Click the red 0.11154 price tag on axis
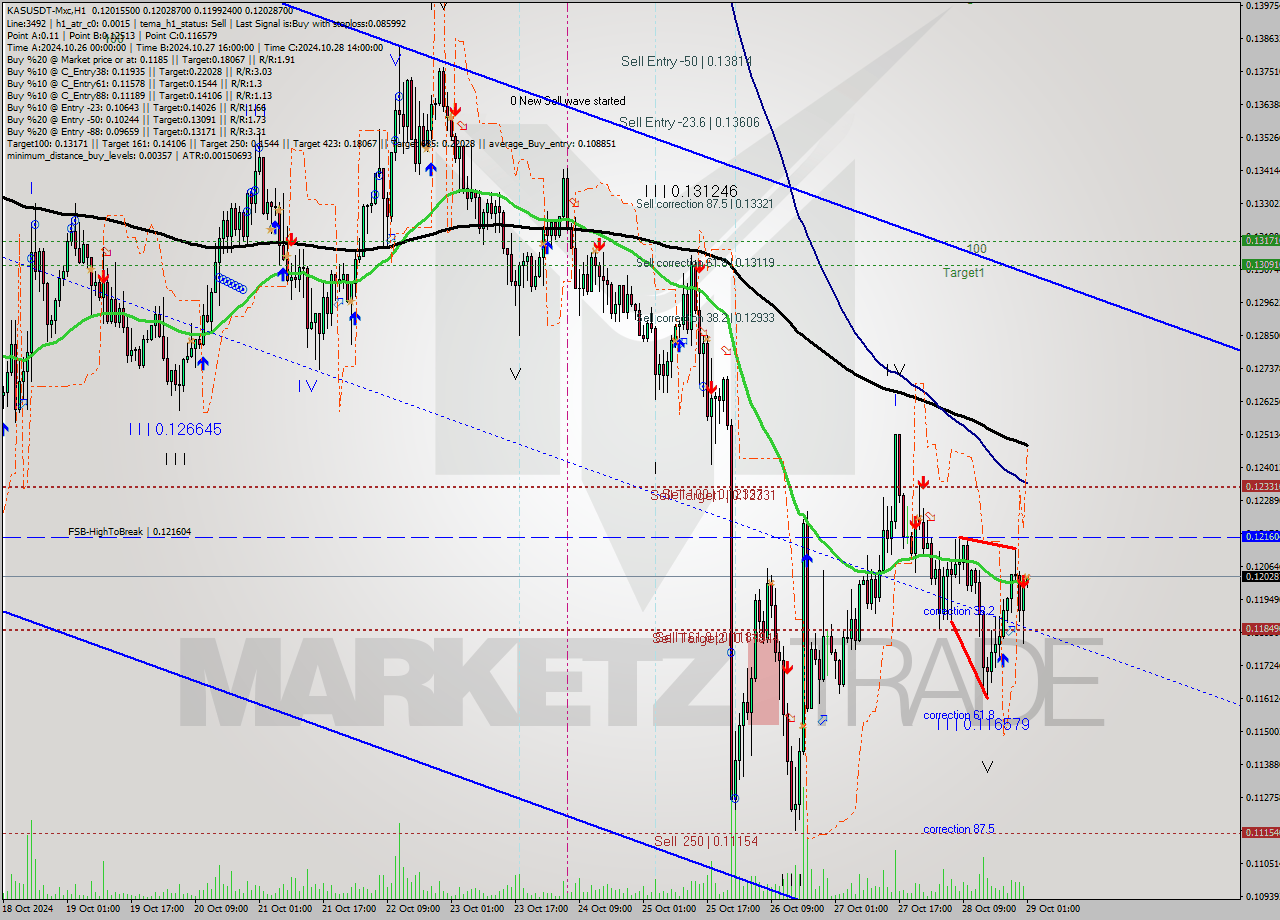Image resolution: width=1280 pixels, height=920 pixels. 1259,832
